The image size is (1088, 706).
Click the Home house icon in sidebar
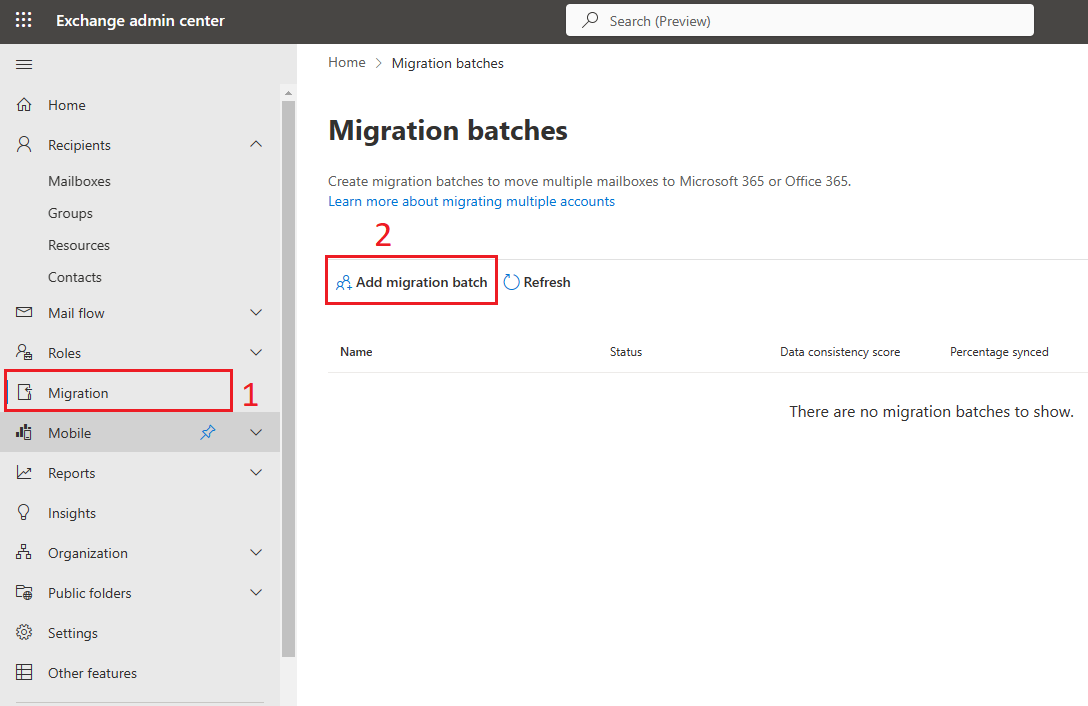point(24,105)
